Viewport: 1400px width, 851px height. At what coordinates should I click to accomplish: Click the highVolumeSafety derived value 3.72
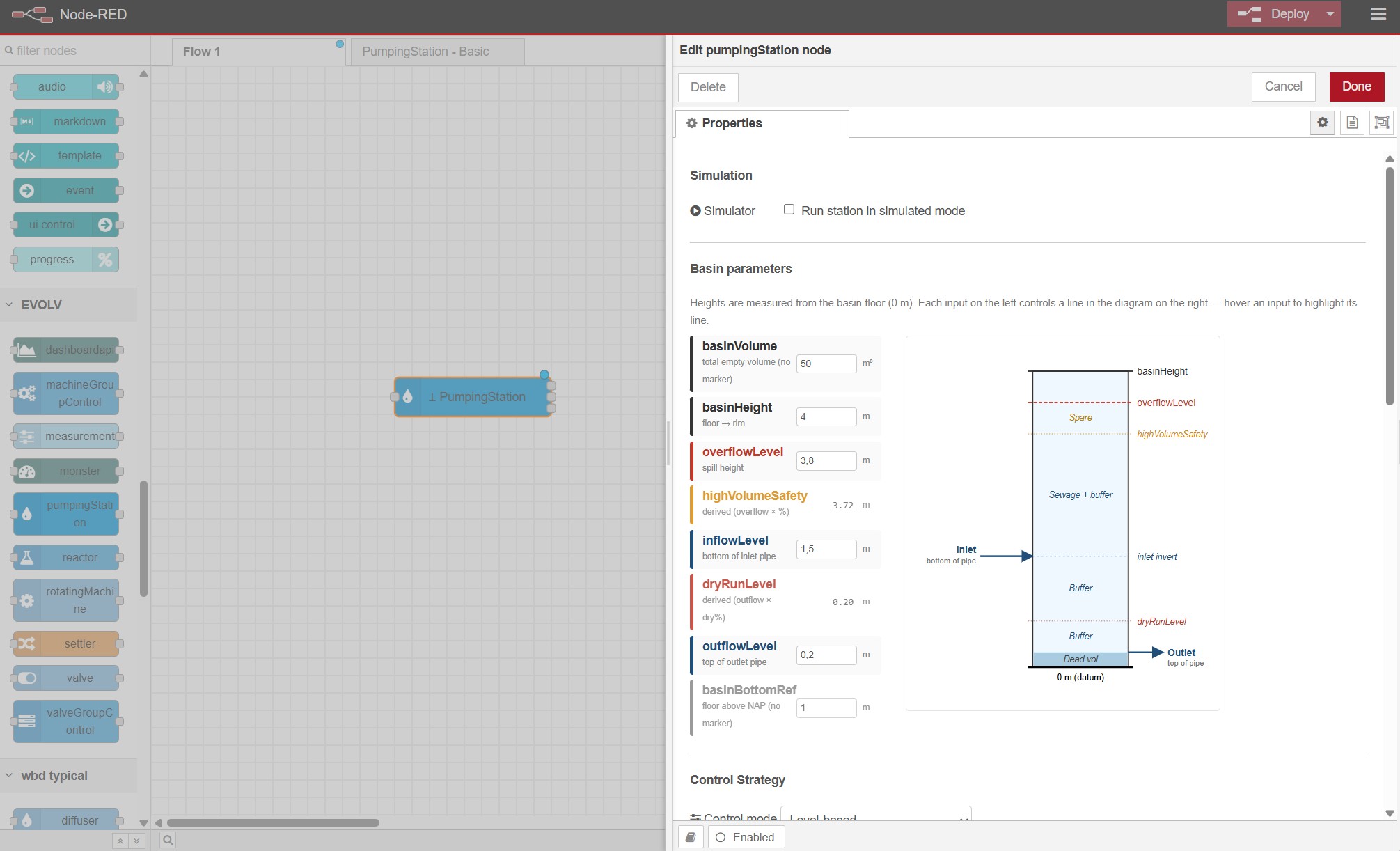click(x=842, y=506)
